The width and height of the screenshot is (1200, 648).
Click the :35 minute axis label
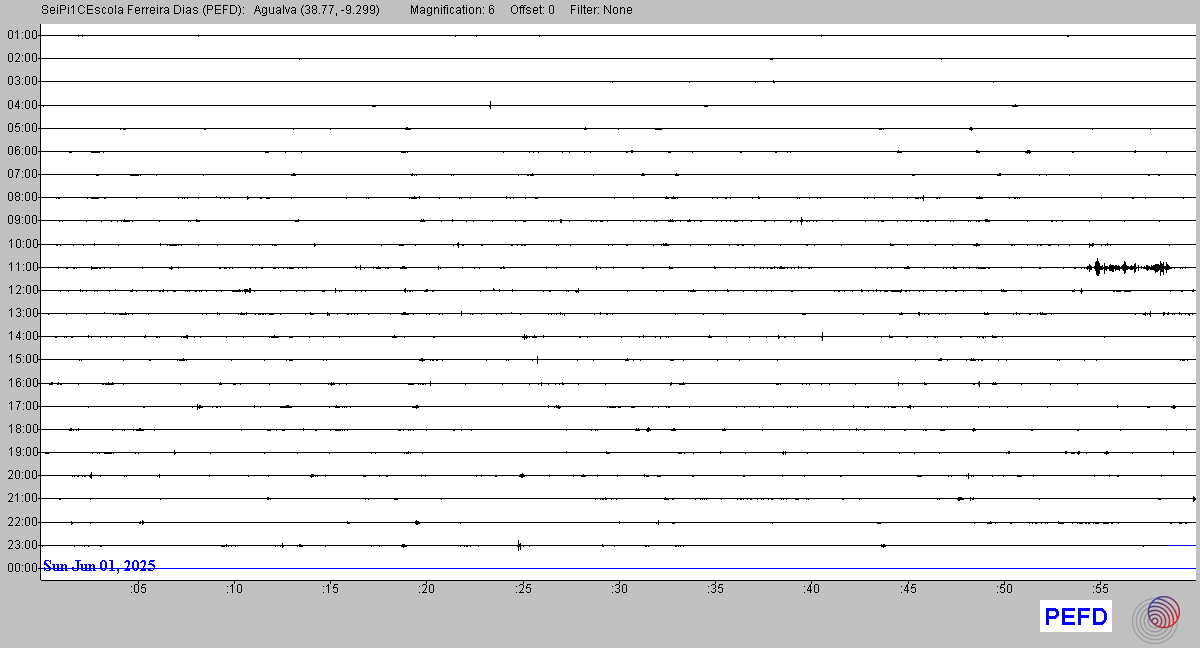716,589
